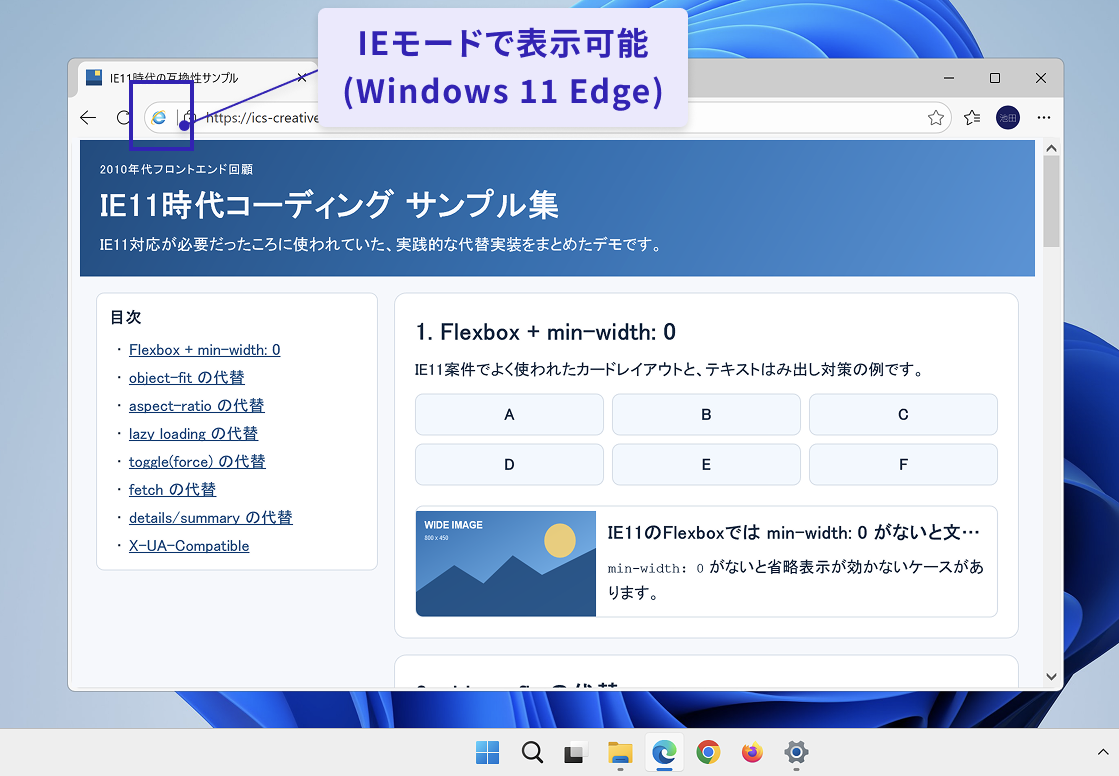
Task: Click the WIDE IMAGE mountain thumbnail
Action: (x=506, y=564)
